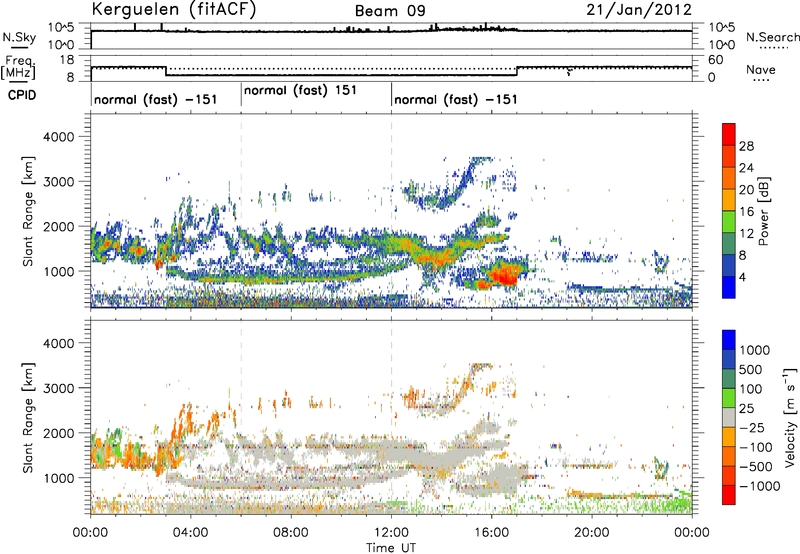Viewport: 800px width, 554px height.
Task: Click the '-1000' tick on the velocity scale
Action: (760, 486)
